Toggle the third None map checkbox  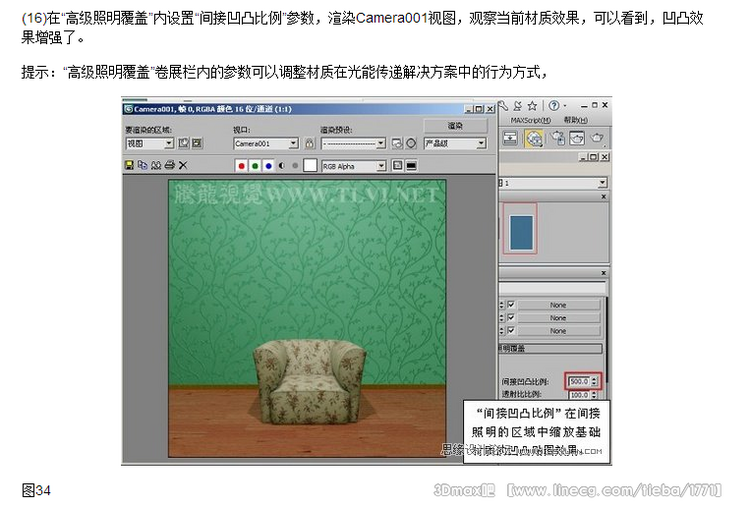[x=511, y=330]
